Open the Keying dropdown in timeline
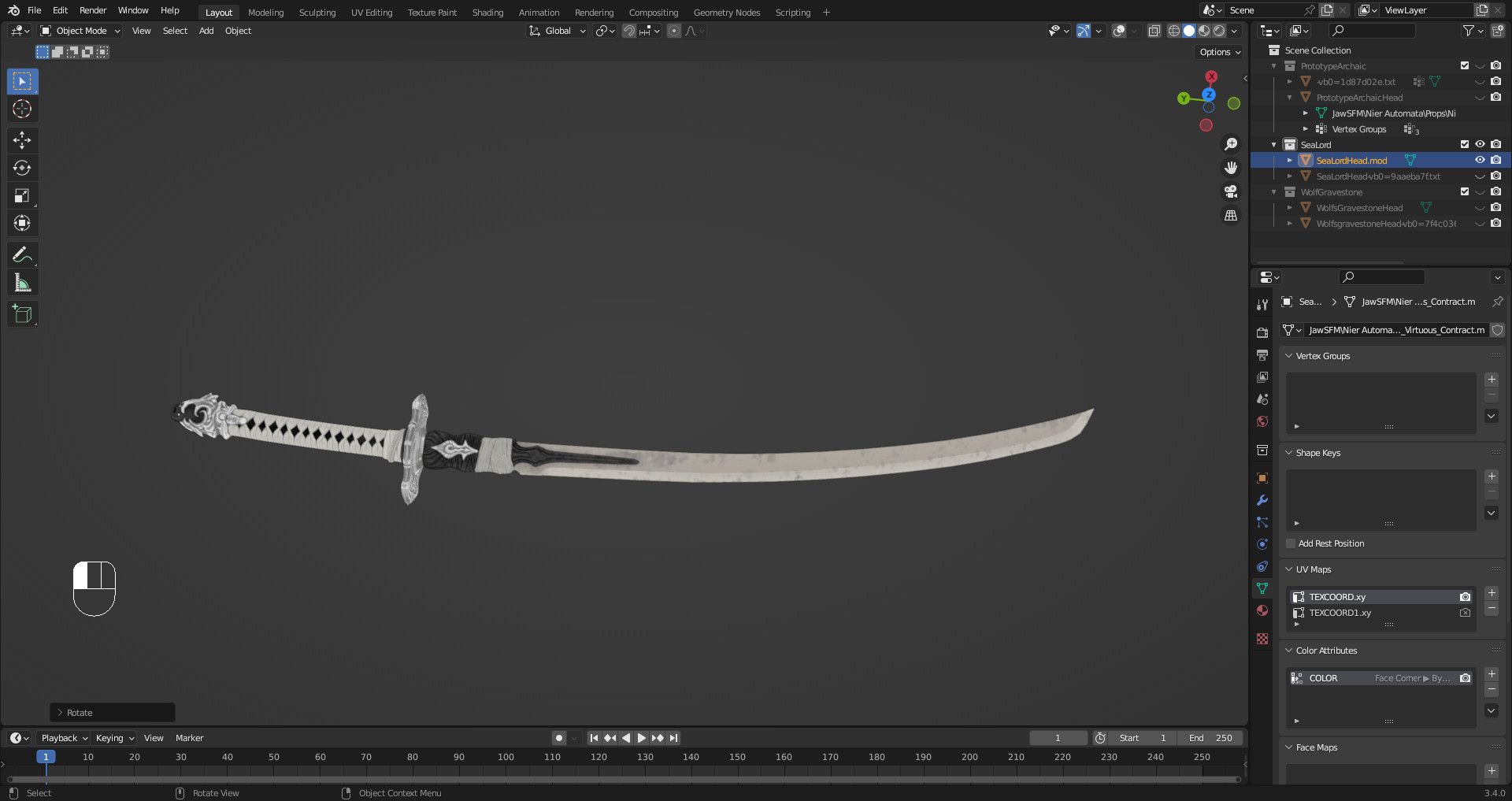This screenshot has height=801, width=1512. 114,738
